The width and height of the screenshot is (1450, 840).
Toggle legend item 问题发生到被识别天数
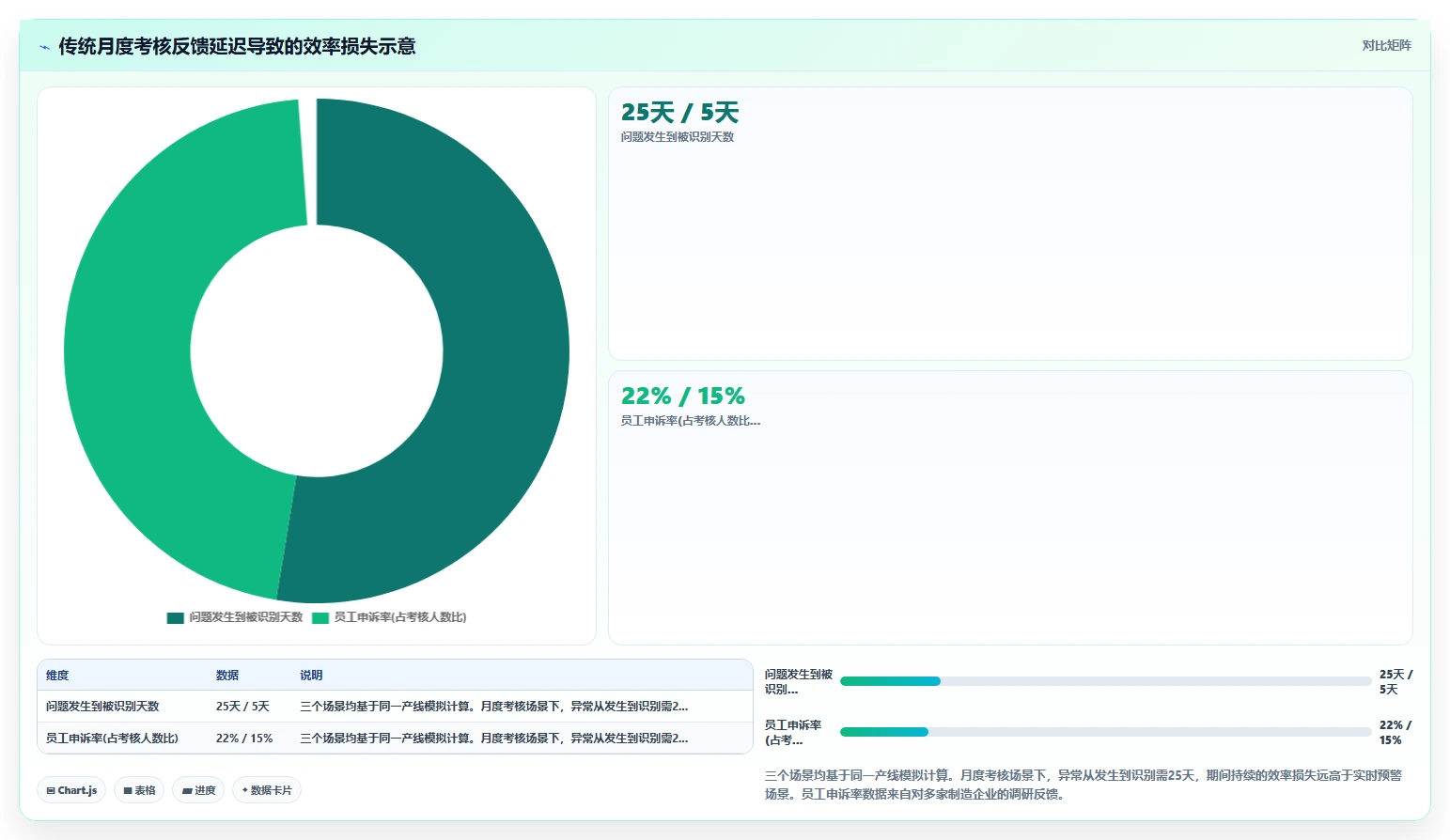[x=235, y=617]
